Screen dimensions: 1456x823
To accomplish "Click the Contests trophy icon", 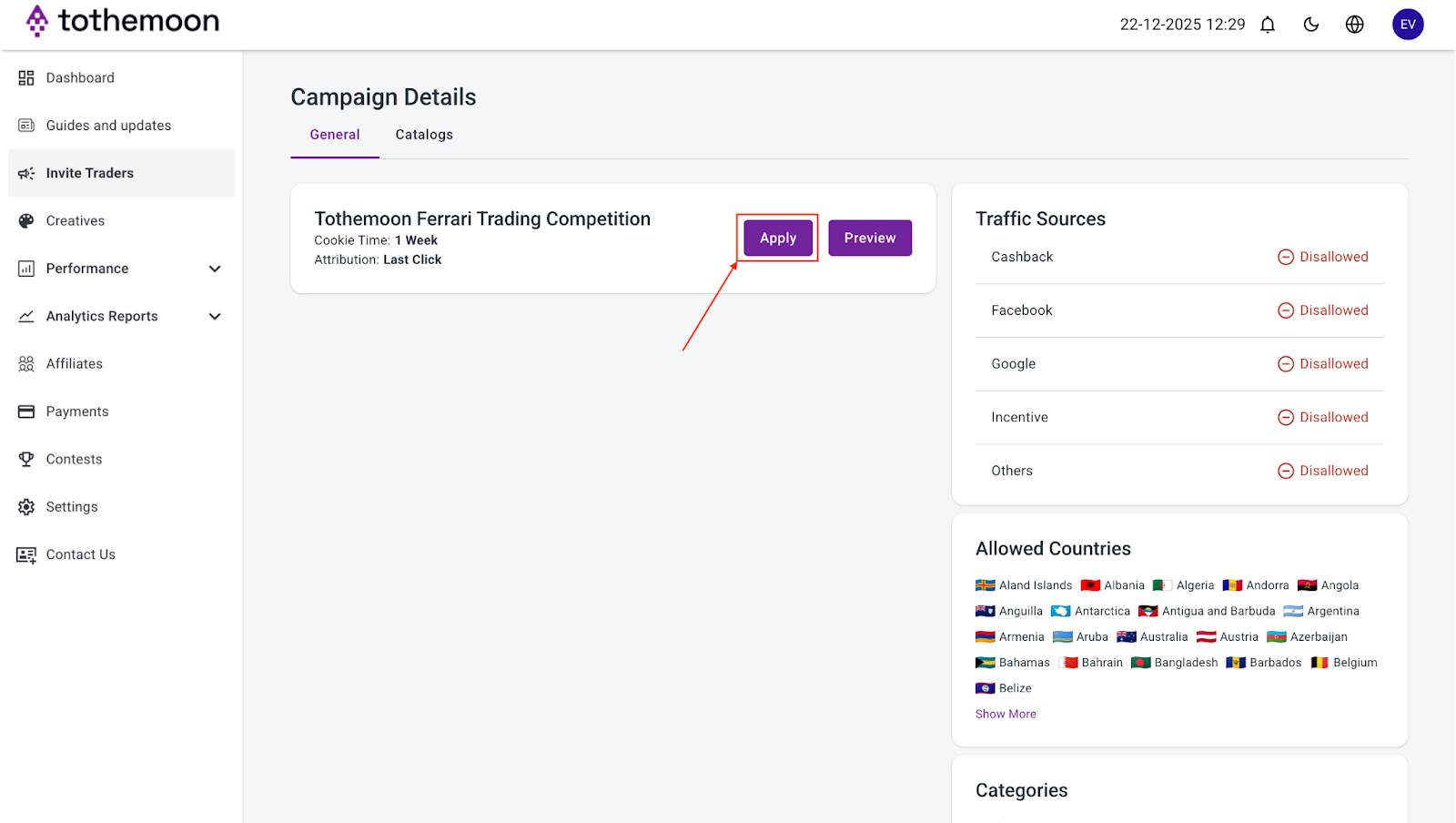I will point(26,460).
